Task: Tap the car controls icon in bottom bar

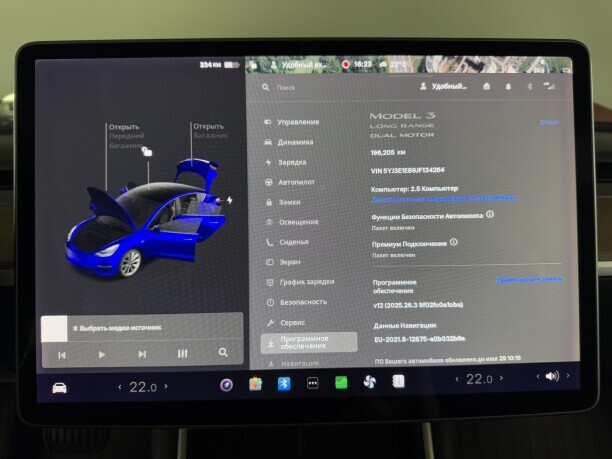Action: (x=59, y=388)
